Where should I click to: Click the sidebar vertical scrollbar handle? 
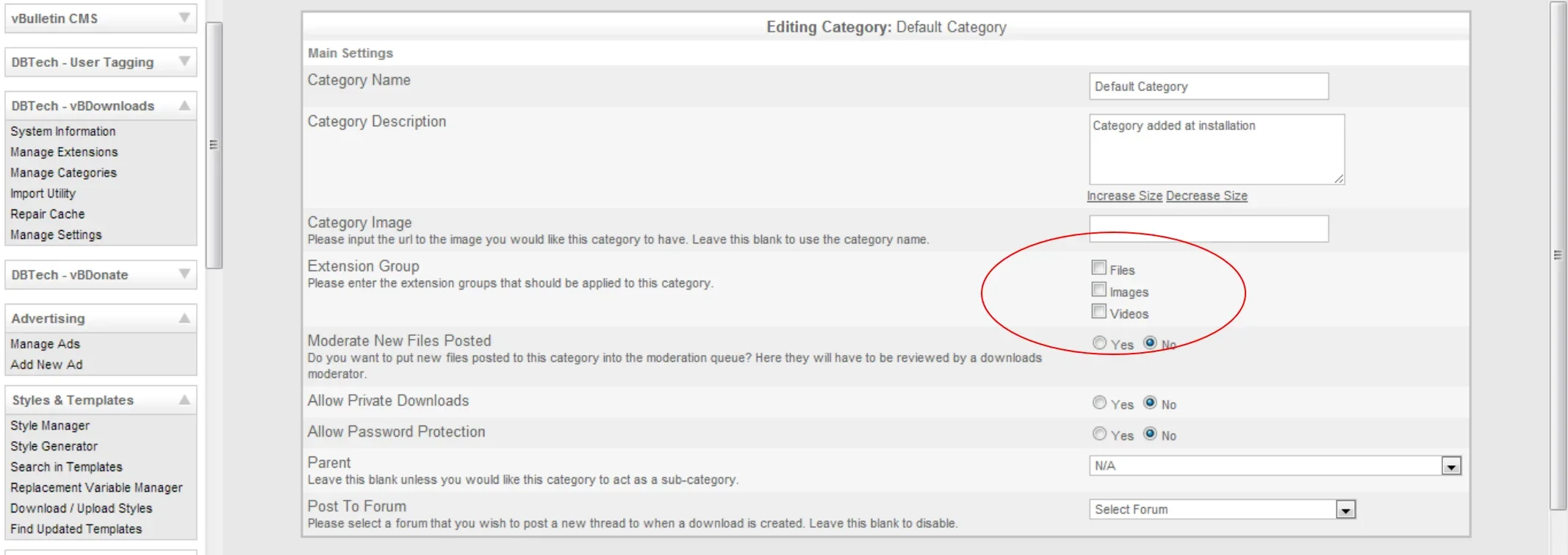(x=214, y=145)
